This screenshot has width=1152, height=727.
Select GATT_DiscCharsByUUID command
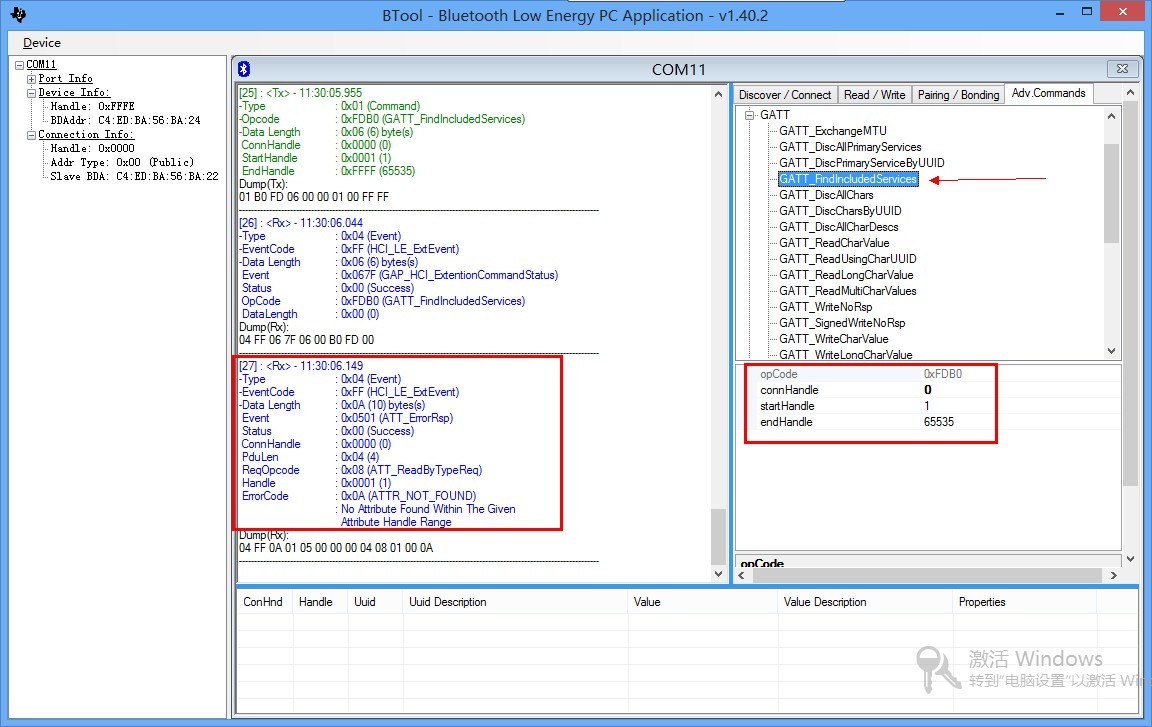840,211
